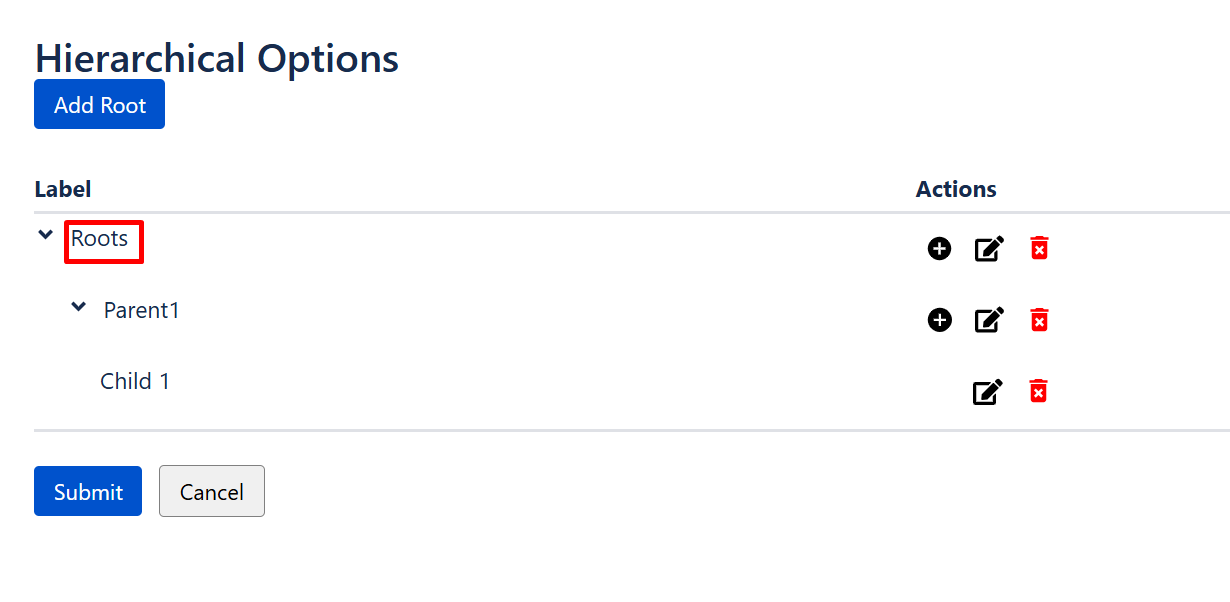
Task: Delete the Roots option
Action: coord(1038,248)
